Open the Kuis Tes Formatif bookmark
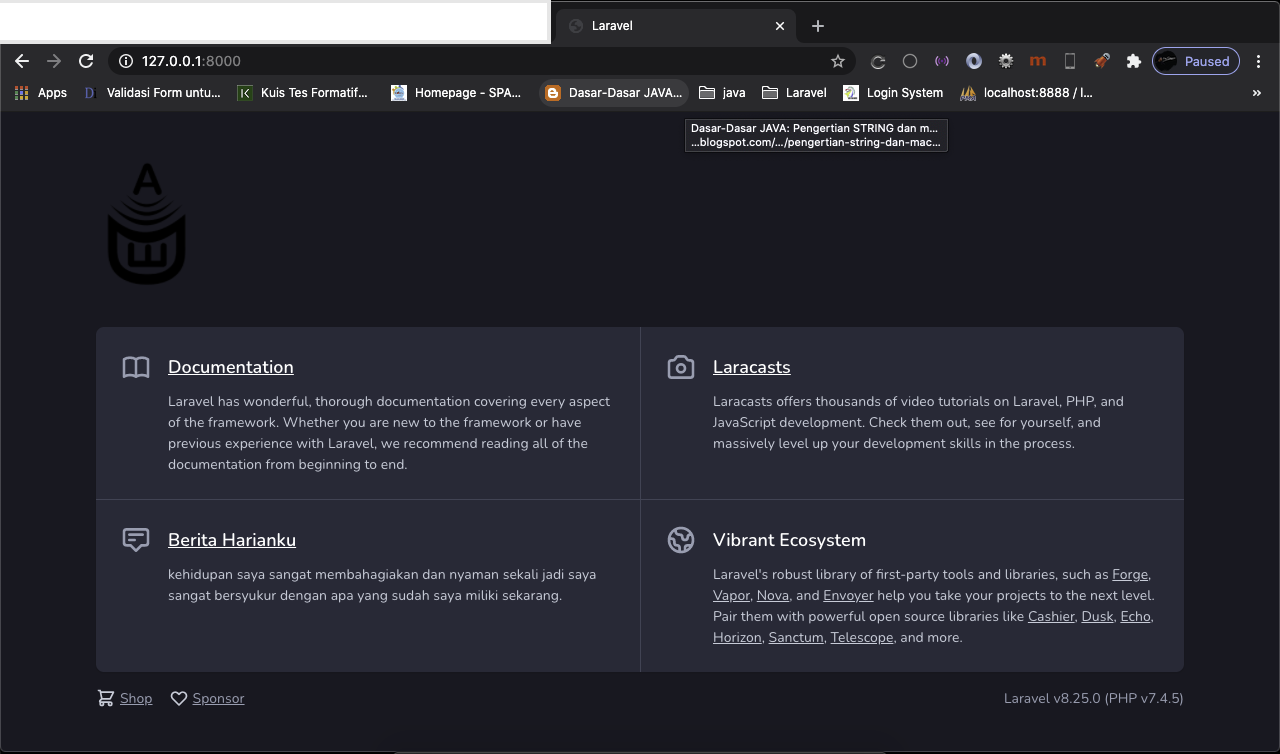 point(302,93)
